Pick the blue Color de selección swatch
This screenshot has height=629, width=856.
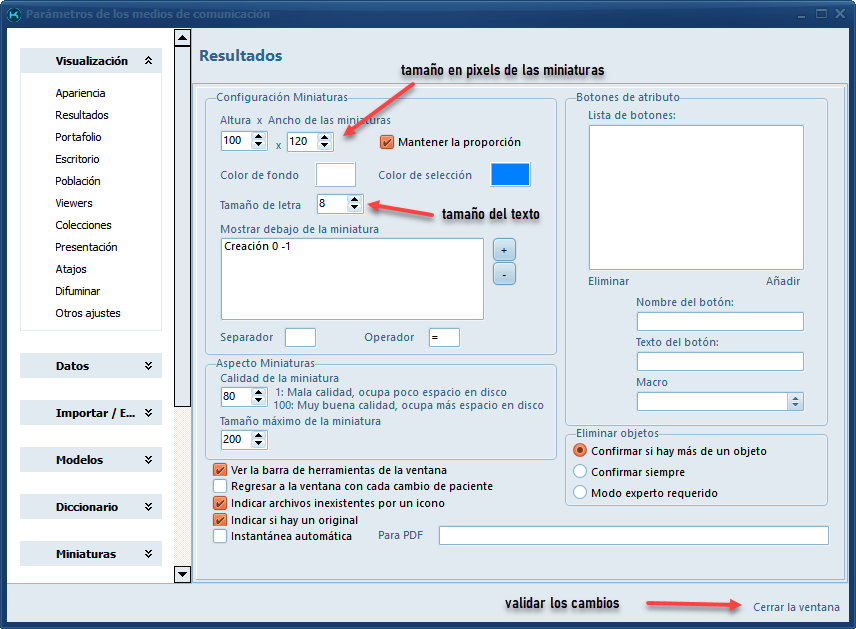(x=510, y=175)
